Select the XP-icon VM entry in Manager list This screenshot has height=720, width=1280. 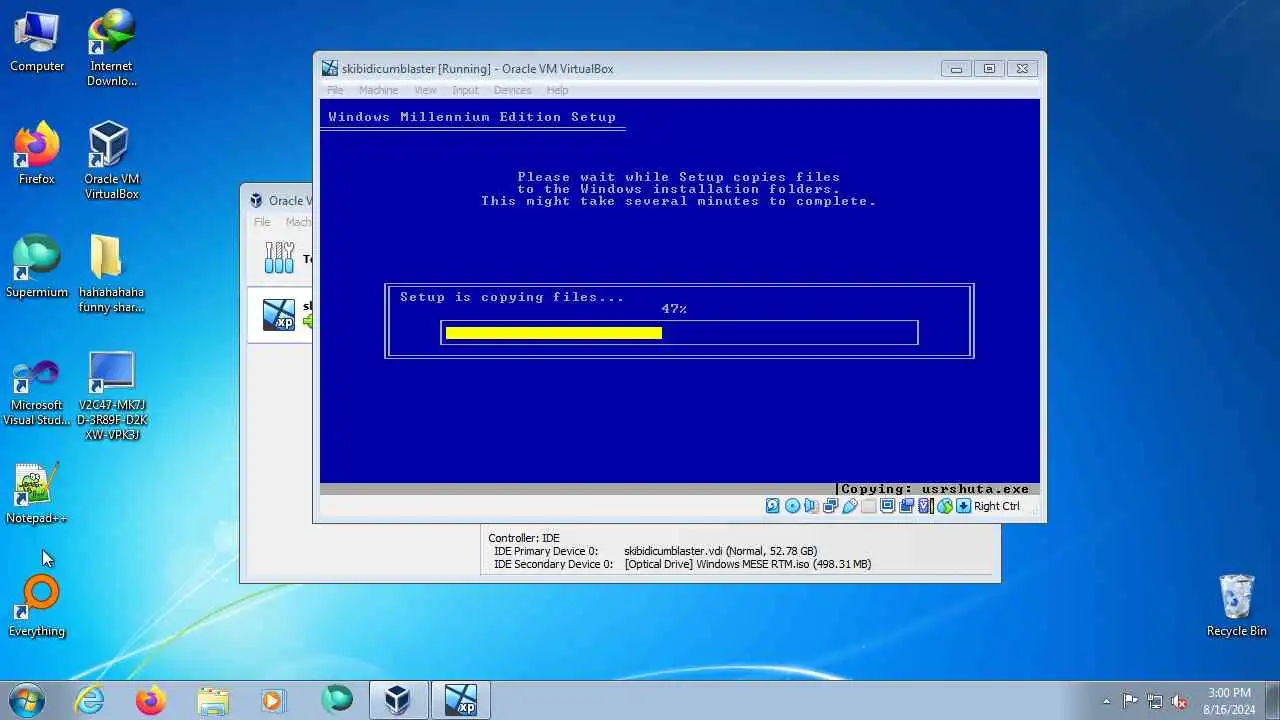pos(279,314)
